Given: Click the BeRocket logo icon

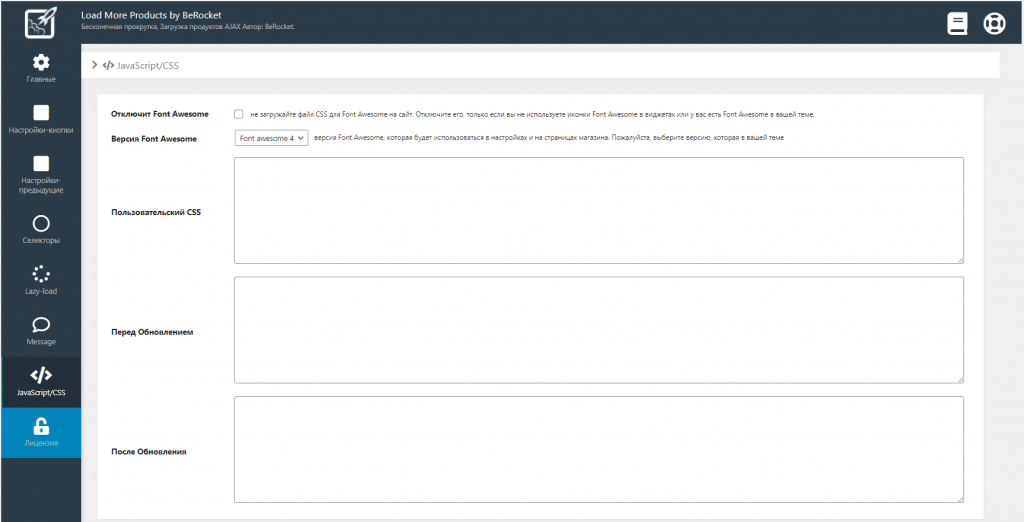Looking at the screenshot, I should pyautogui.click(x=40, y=23).
